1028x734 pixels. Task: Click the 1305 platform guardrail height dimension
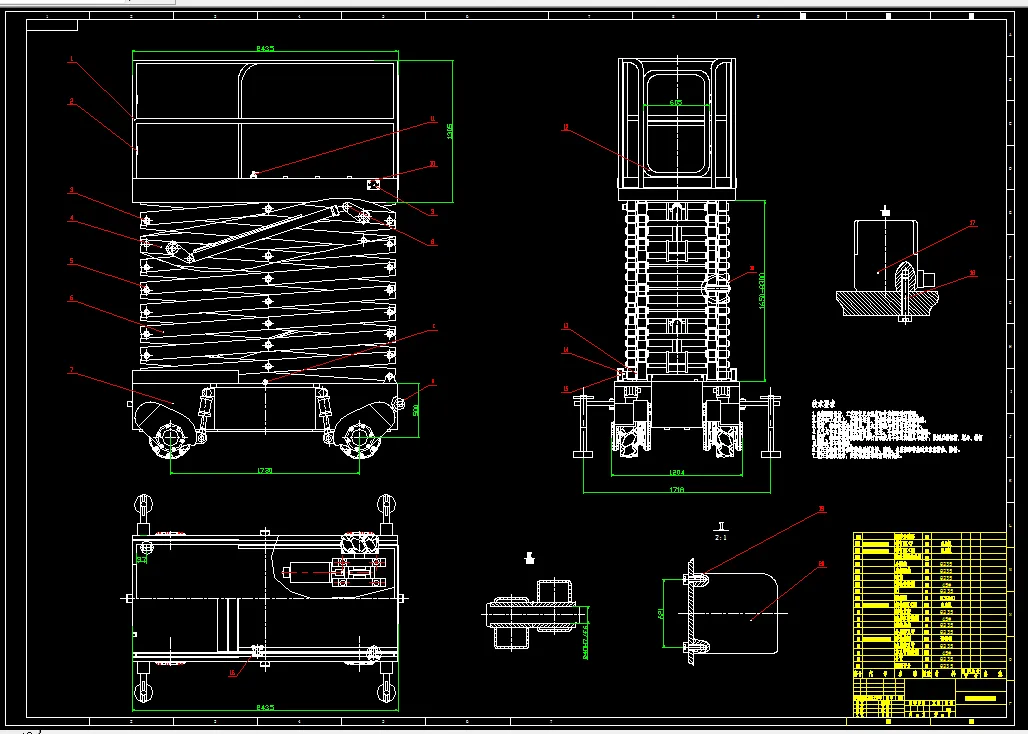[x=450, y=132]
